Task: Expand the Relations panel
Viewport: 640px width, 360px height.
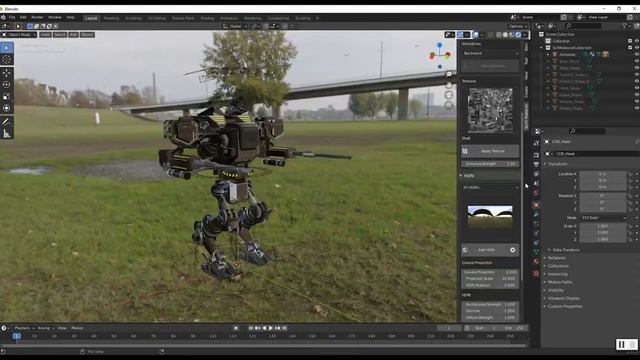Action: 557,258
